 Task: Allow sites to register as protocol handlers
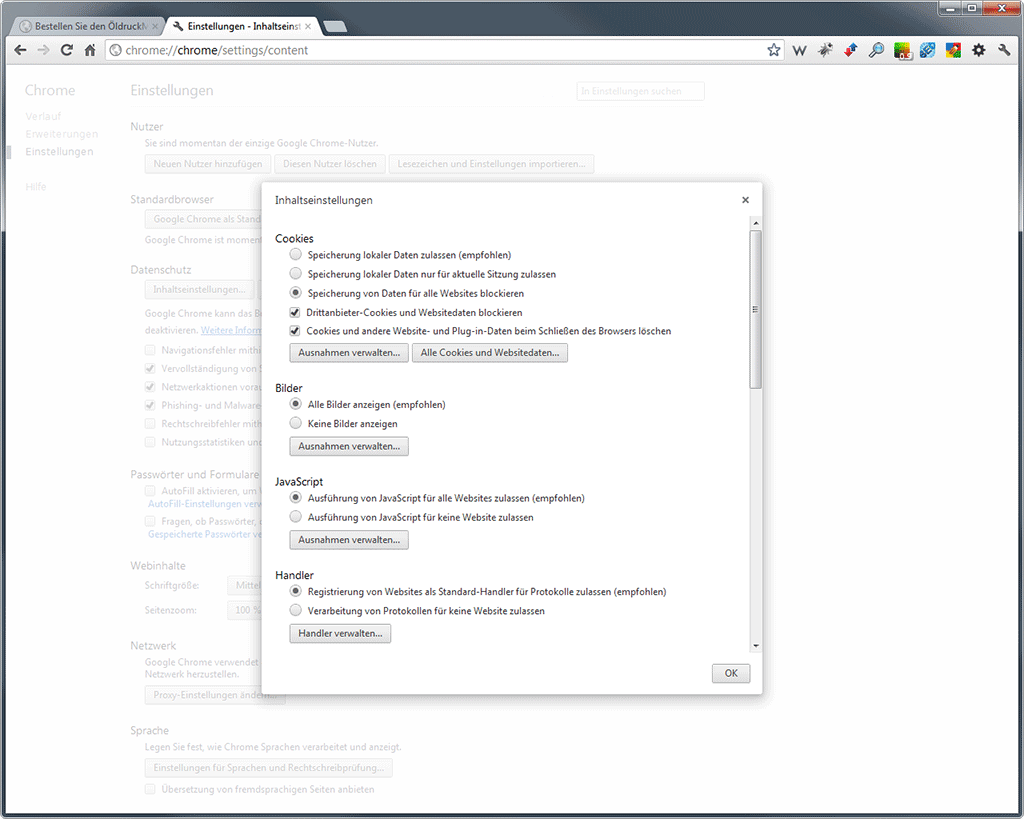click(296, 591)
